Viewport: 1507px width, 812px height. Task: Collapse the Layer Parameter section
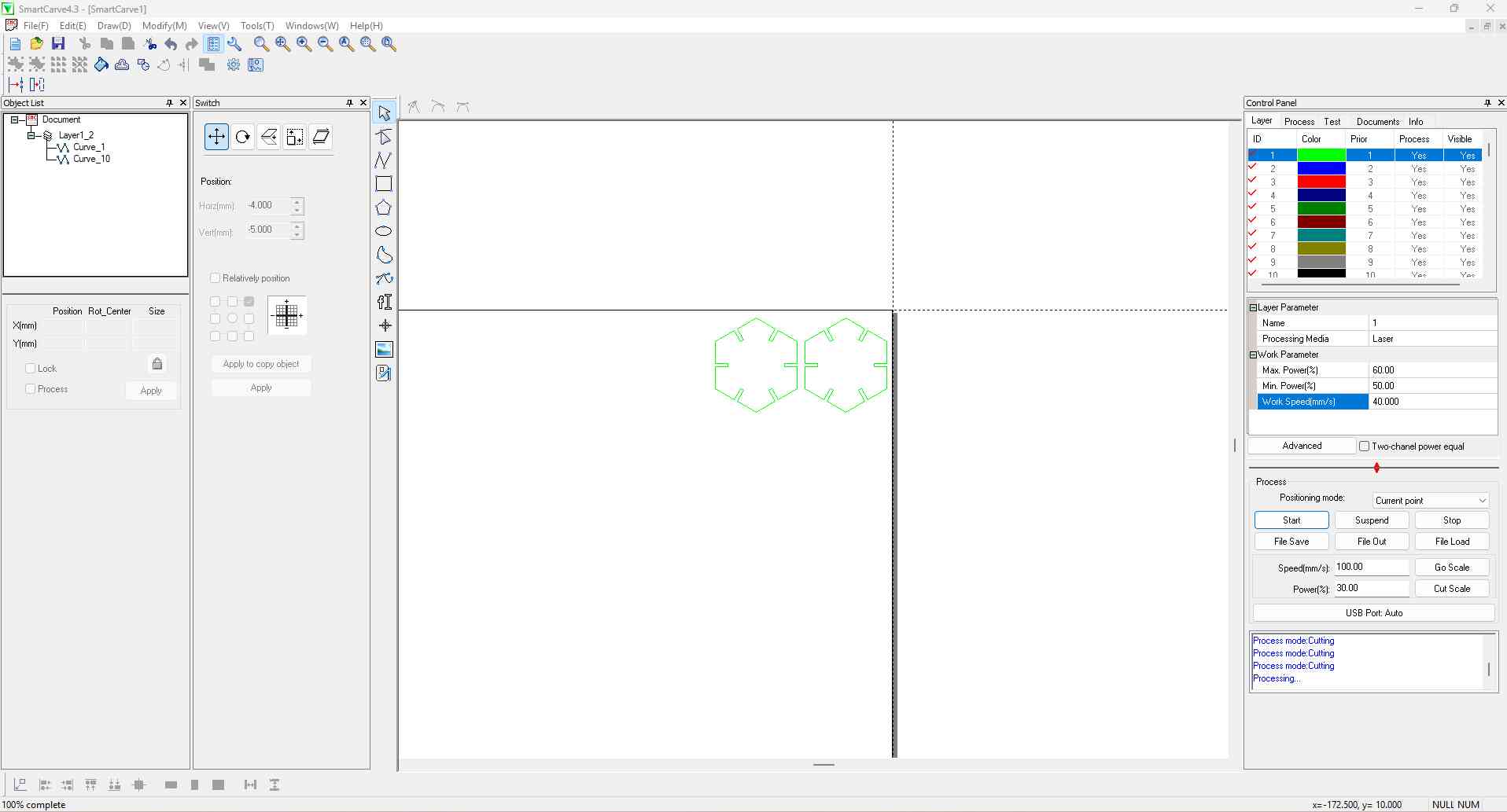pyautogui.click(x=1253, y=307)
